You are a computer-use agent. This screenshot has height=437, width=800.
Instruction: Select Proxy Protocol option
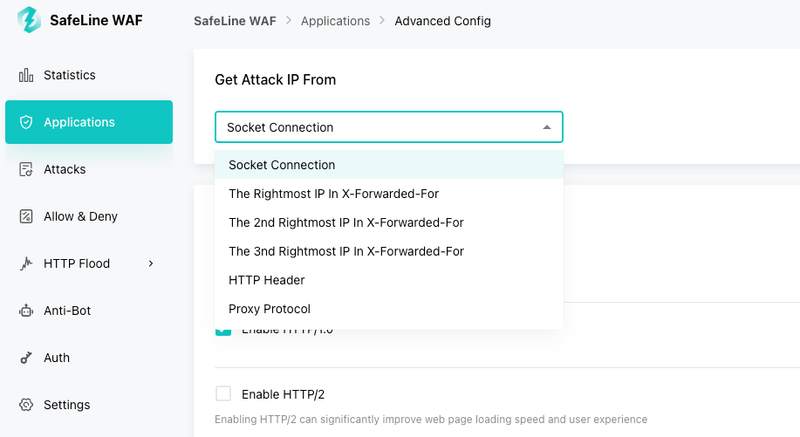(389, 309)
